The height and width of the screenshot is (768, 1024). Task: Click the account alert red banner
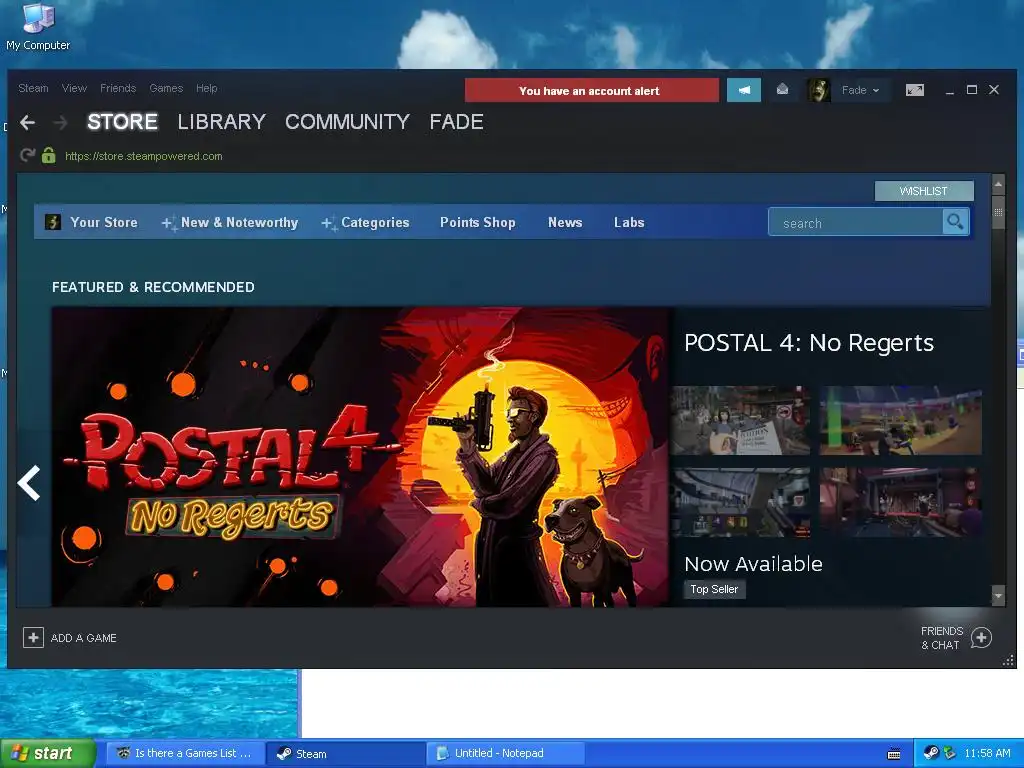tap(592, 90)
